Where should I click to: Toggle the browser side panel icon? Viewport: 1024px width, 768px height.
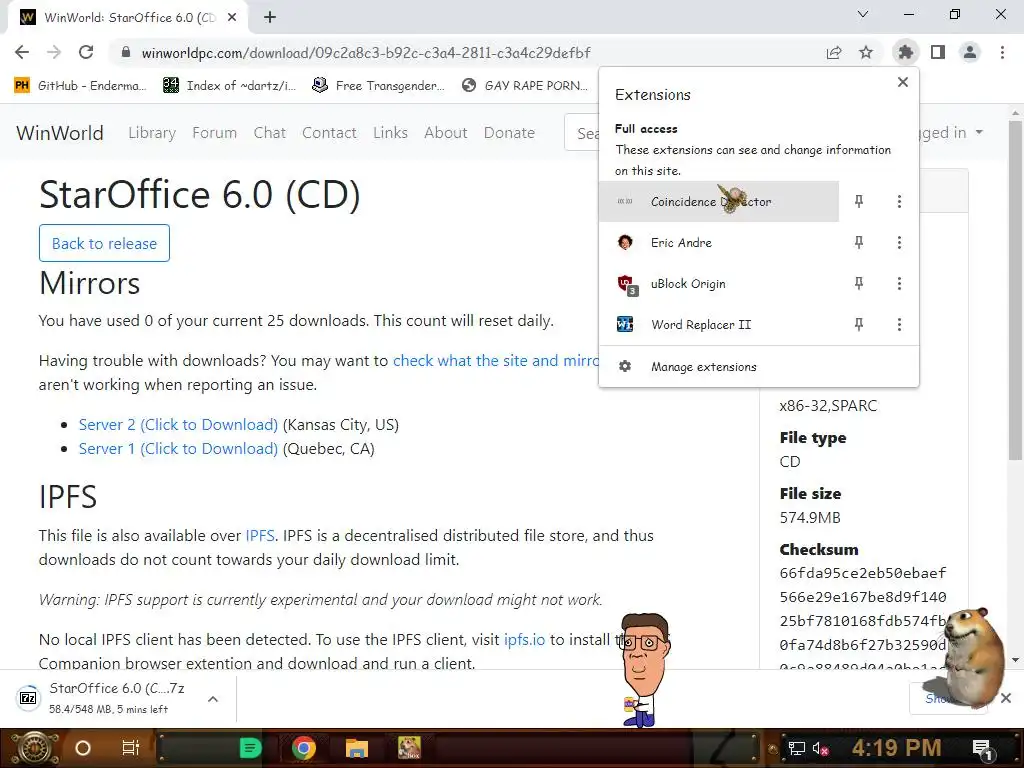[938, 52]
